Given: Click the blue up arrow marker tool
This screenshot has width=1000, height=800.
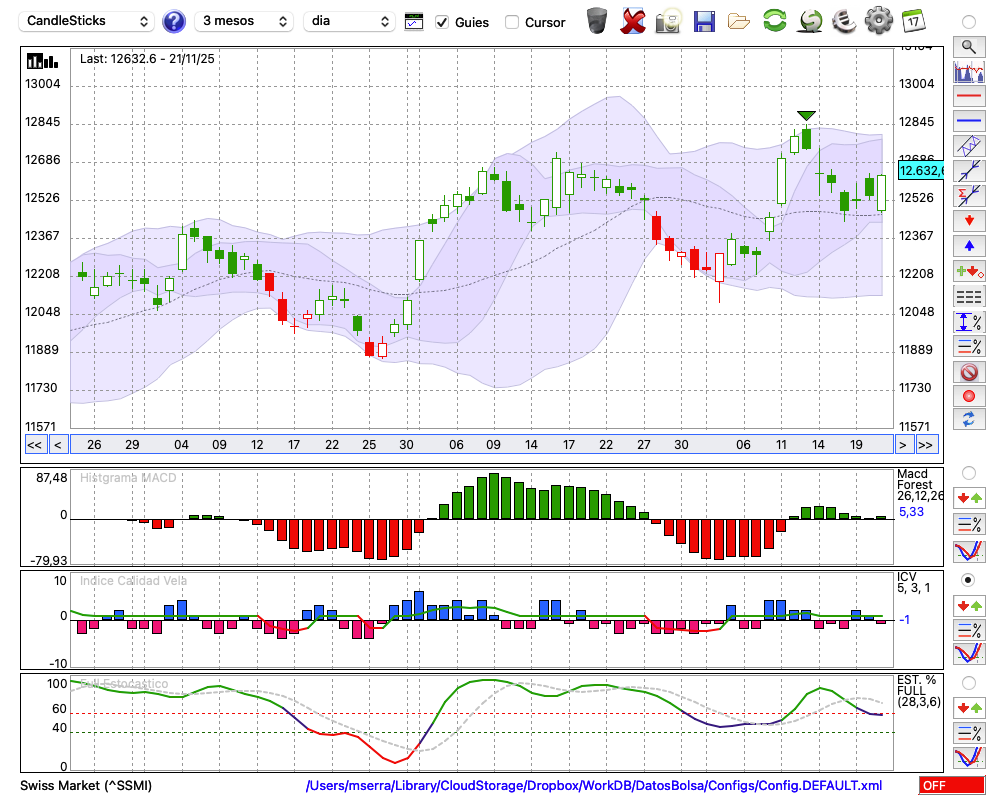Looking at the screenshot, I should [968, 245].
